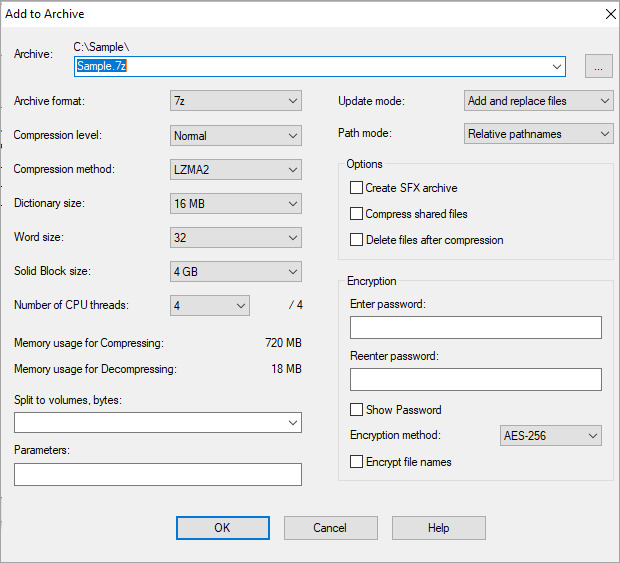Enable Create SFX archive checkbox
This screenshot has width=620, height=563.
pos(356,188)
